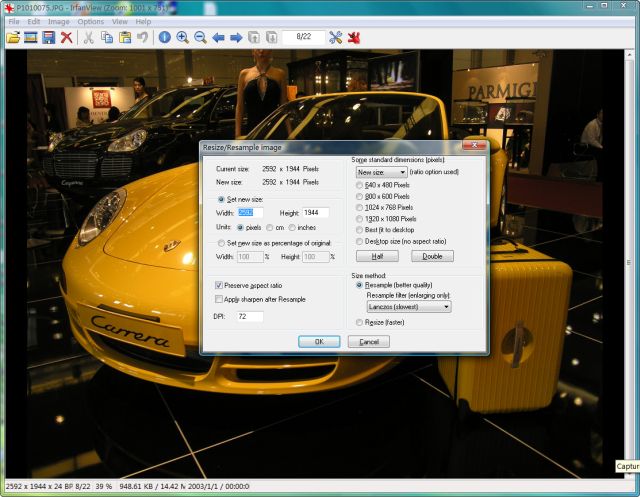Toggle the Preserve aspect ratio checkbox
The image size is (640, 497).
[220, 285]
